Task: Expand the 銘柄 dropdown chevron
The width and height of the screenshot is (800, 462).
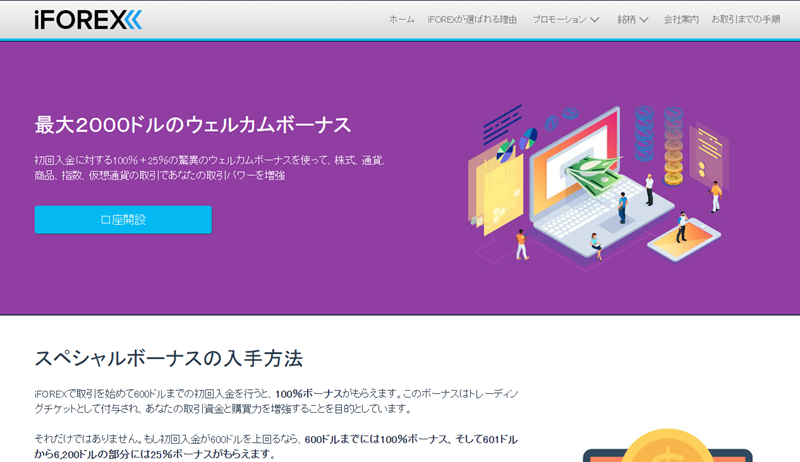Action: click(x=644, y=20)
